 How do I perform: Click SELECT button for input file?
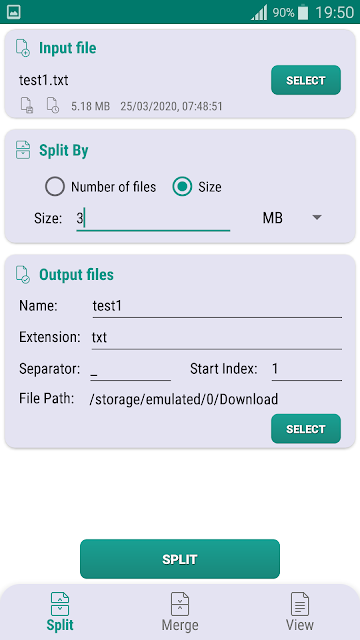[x=306, y=80]
